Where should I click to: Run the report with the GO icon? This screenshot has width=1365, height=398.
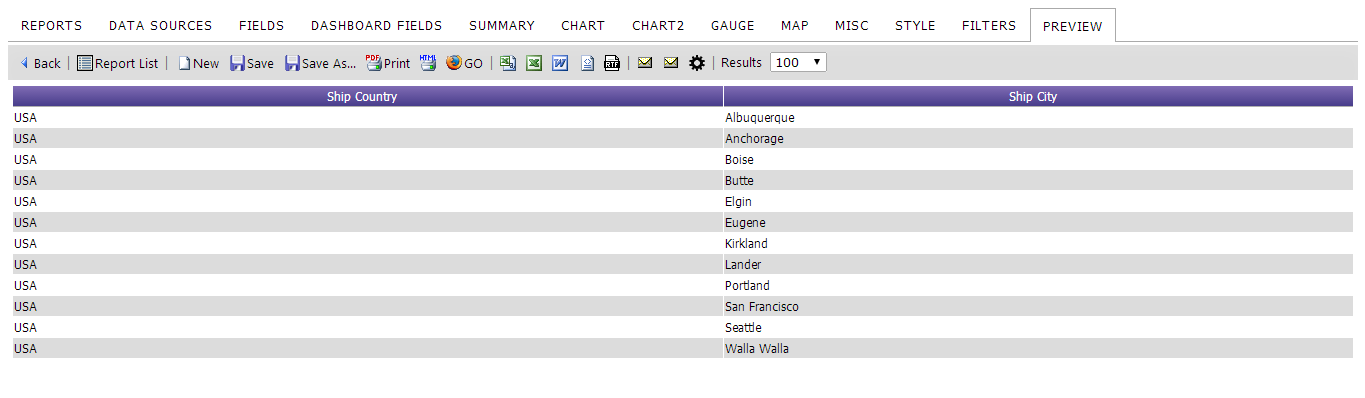465,63
